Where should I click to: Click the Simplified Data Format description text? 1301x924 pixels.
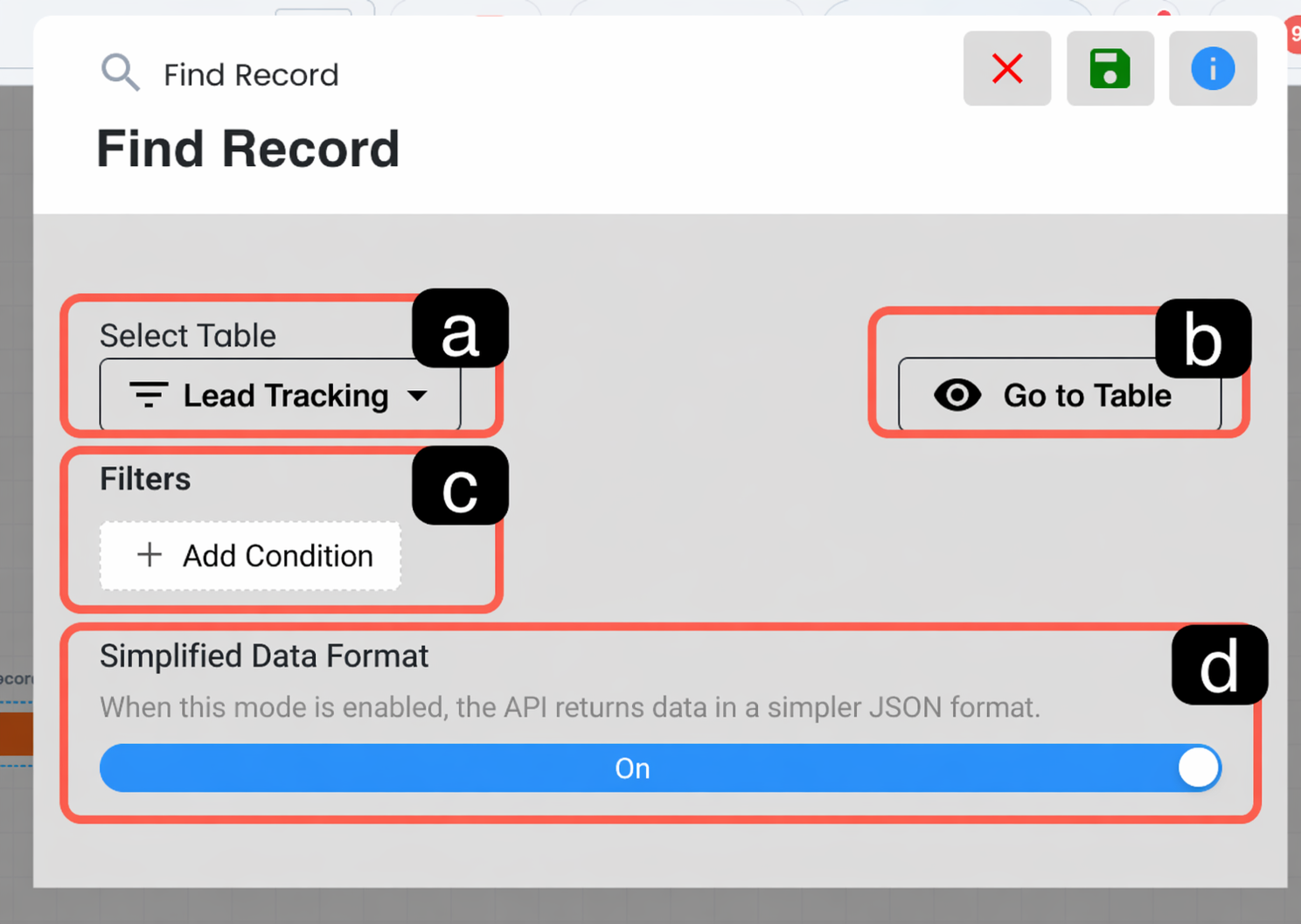tap(570, 706)
